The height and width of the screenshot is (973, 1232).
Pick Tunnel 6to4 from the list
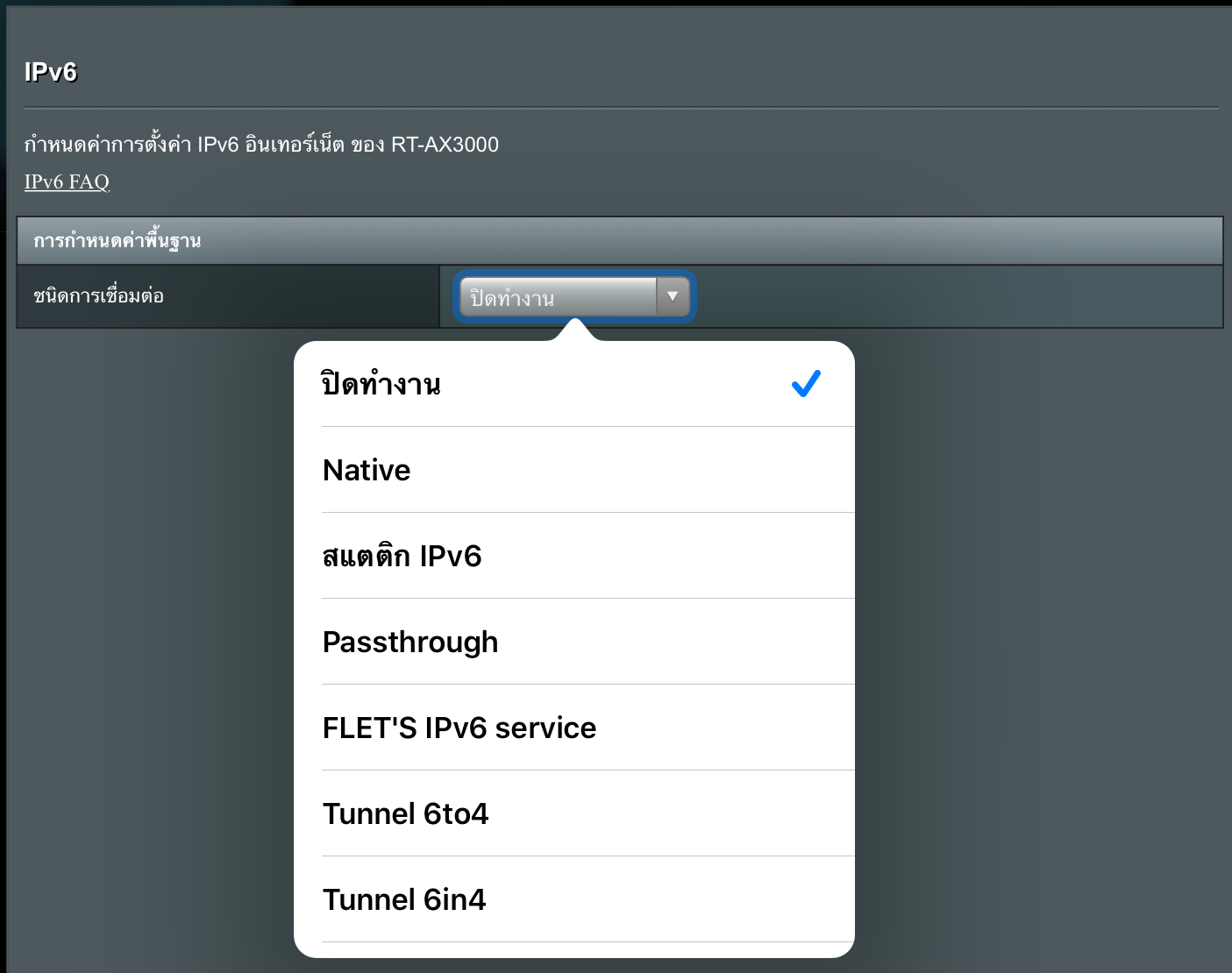pyautogui.click(x=574, y=813)
